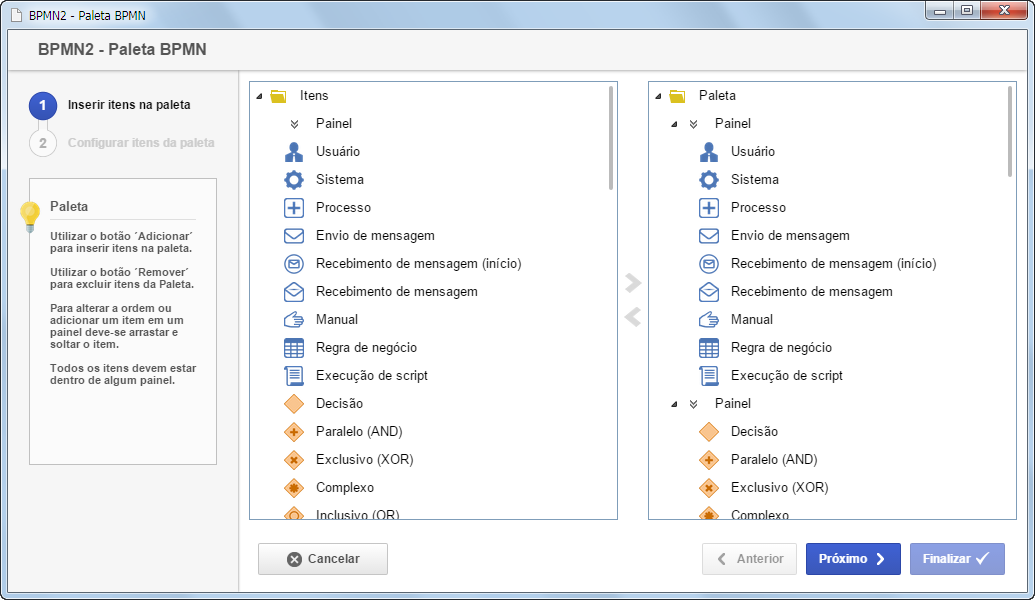Select the Decisão diamond icon in Itens list
The height and width of the screenshot is (600, 1035).
294,403
